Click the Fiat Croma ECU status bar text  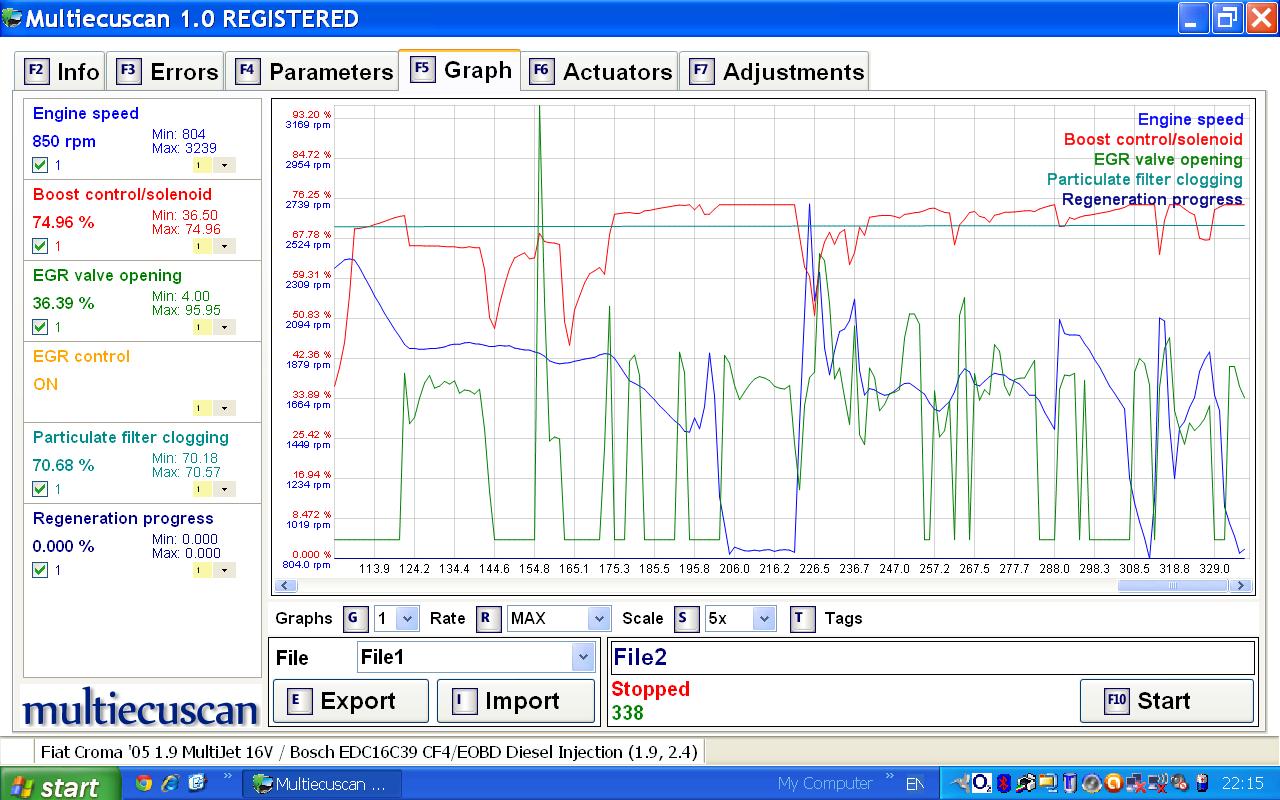369,751
